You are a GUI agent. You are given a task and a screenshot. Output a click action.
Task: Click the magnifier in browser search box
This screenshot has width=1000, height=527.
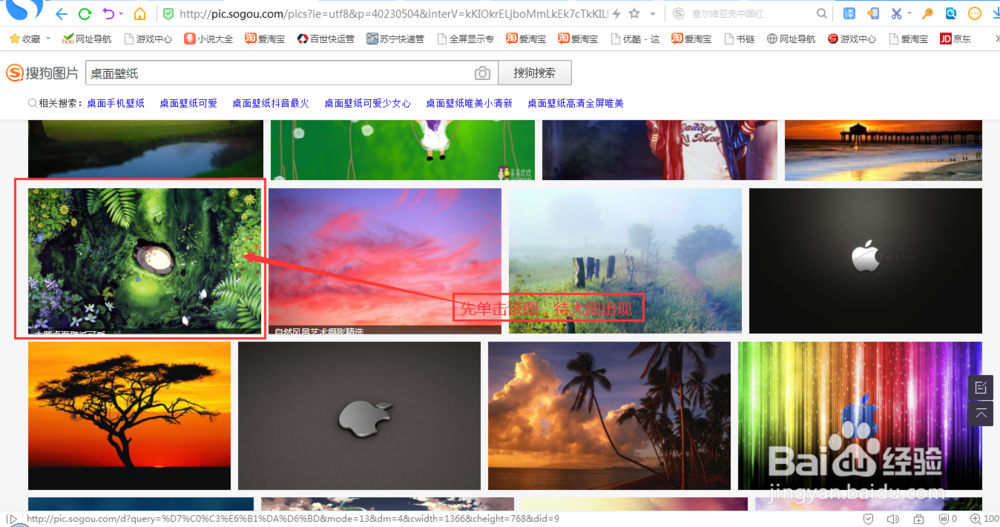821,13
